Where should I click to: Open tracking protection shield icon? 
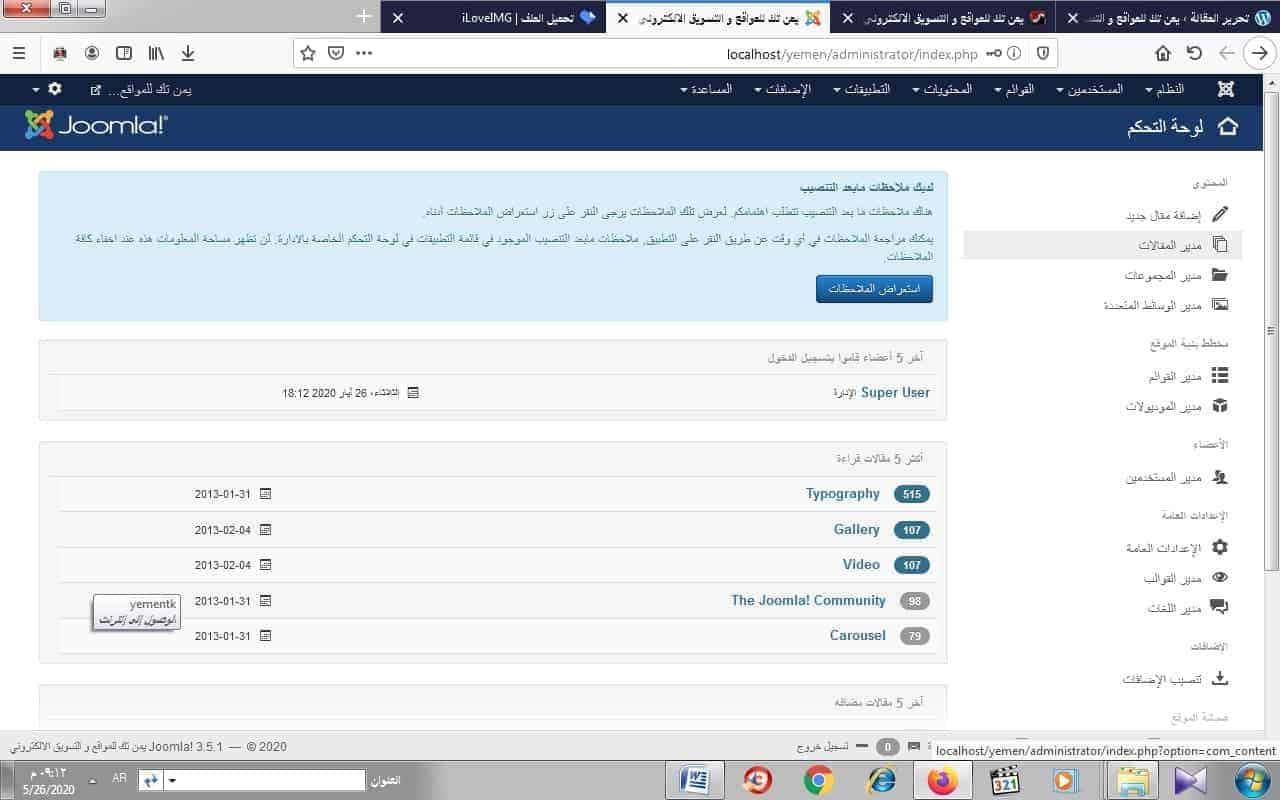tap(1042, 53)
